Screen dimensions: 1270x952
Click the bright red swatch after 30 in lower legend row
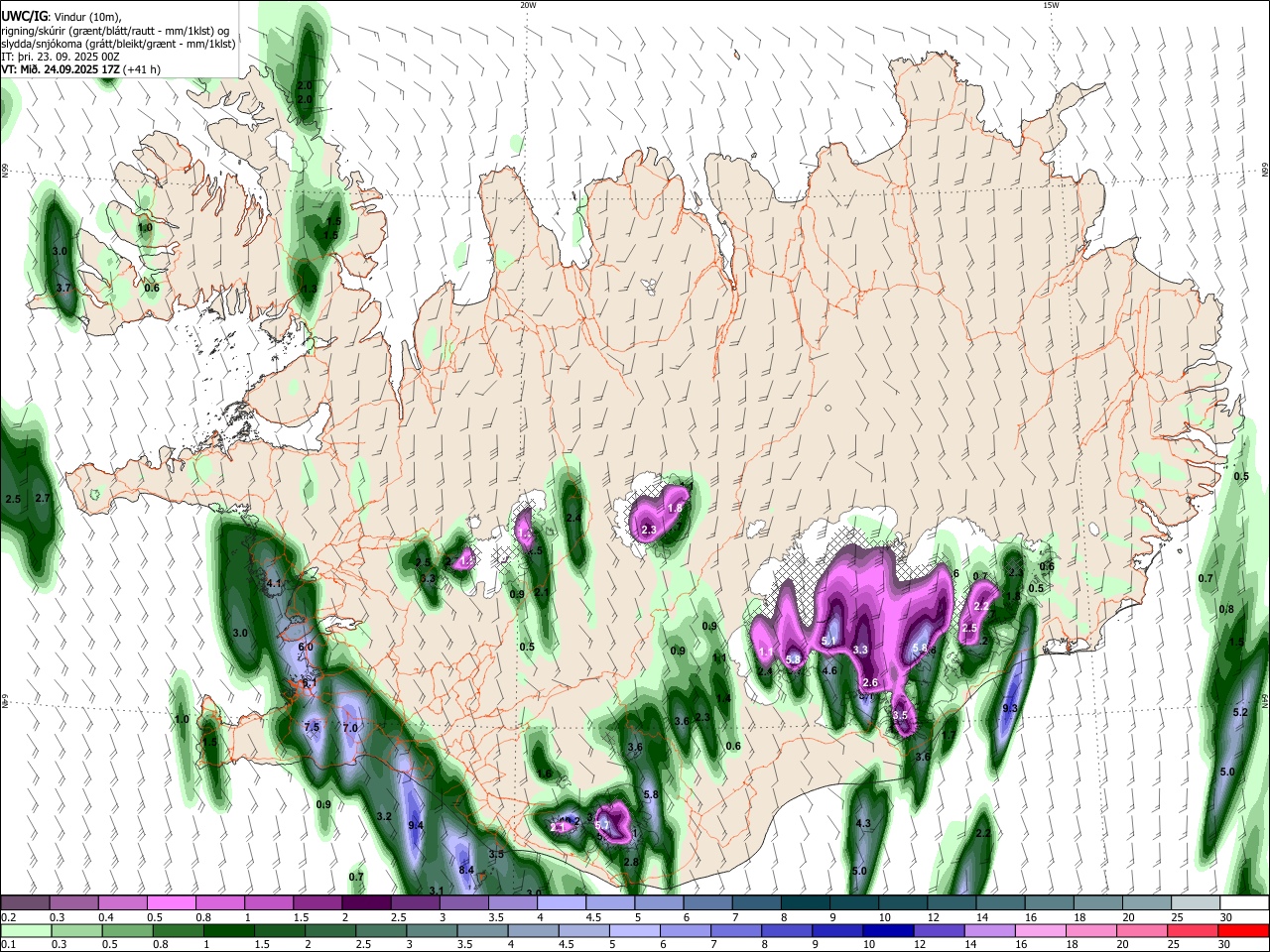pyautogui.click(x=1244, y=930)
